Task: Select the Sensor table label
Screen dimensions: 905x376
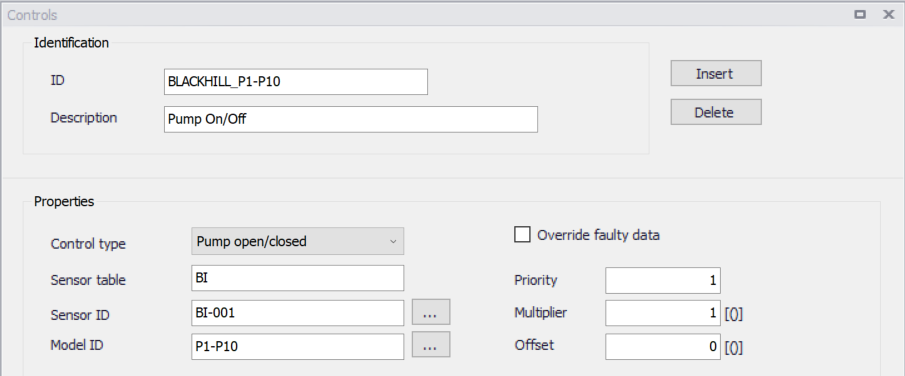Action: [x=88, y=281]
